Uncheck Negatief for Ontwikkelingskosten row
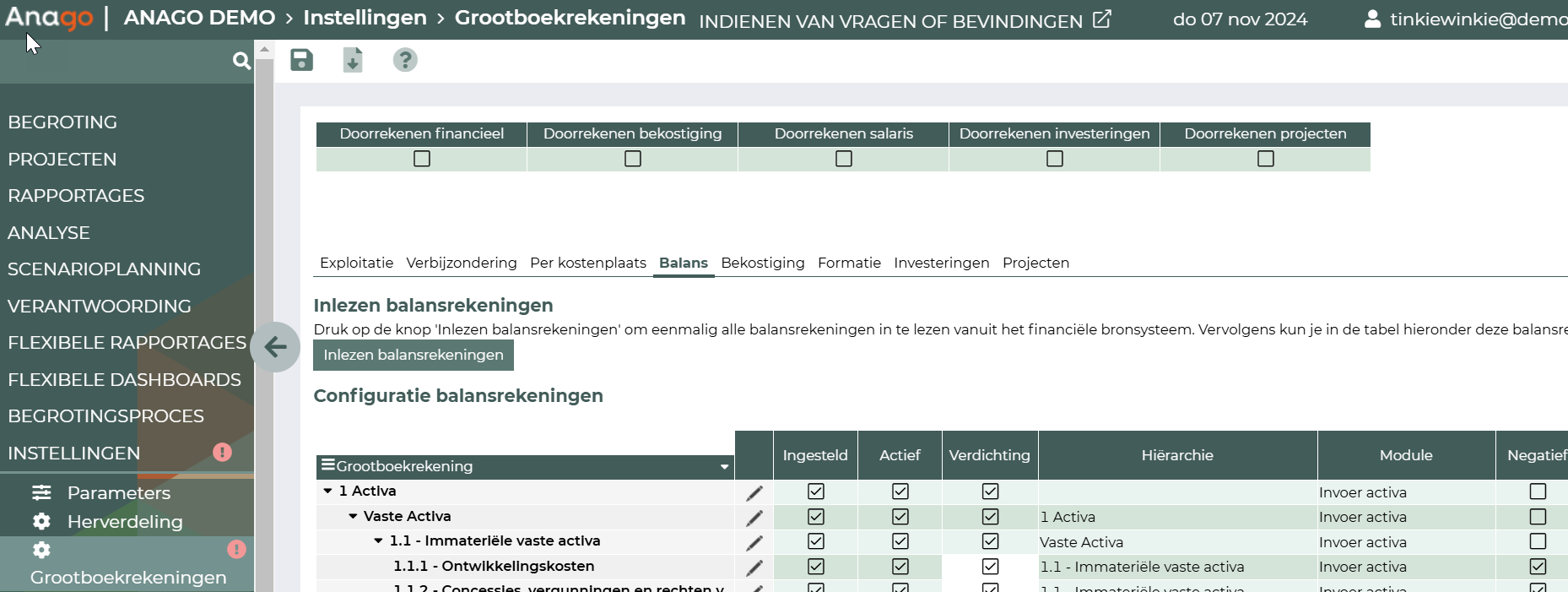Viewport: 1568px width, 592px height. pos(1538,567)
